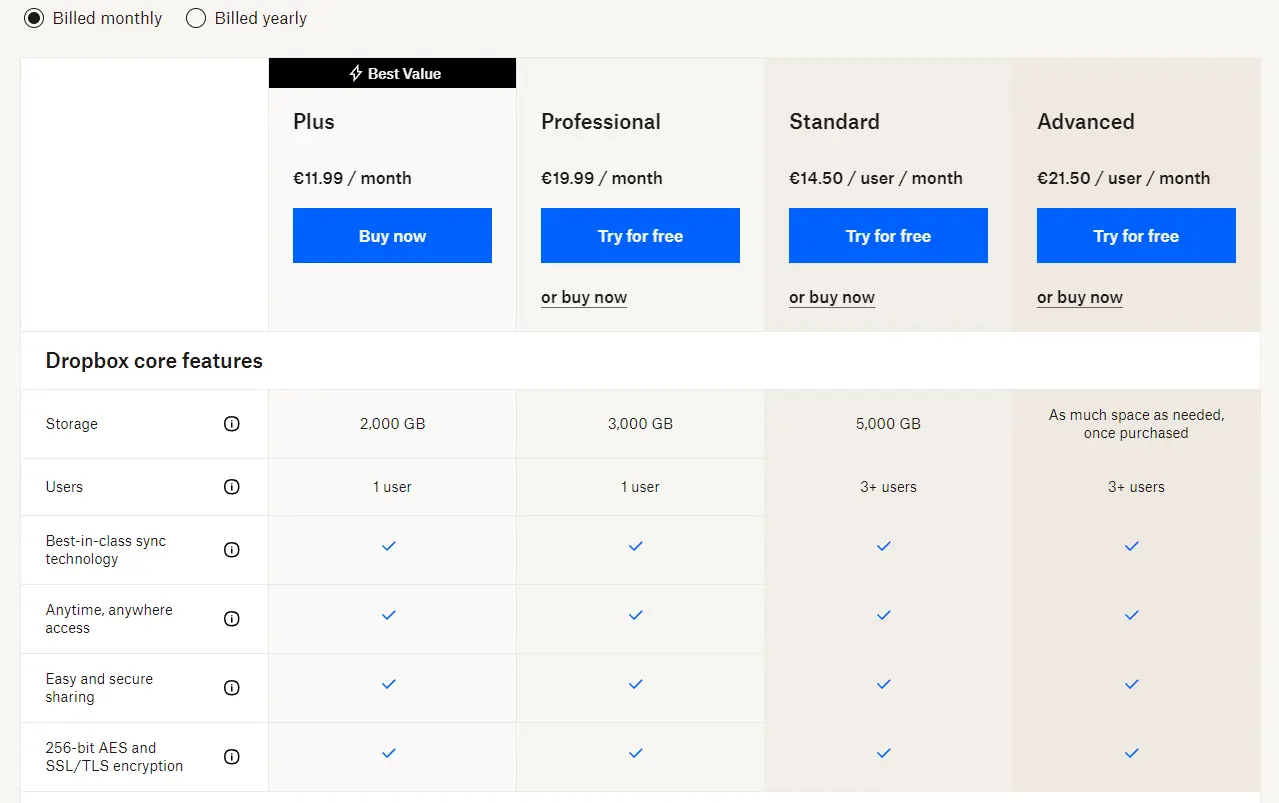Screen dimensions: 1279x803
Task: Click '256-bit AES and SSL/TLS encryption' label
Action: [x=114, y=757]
